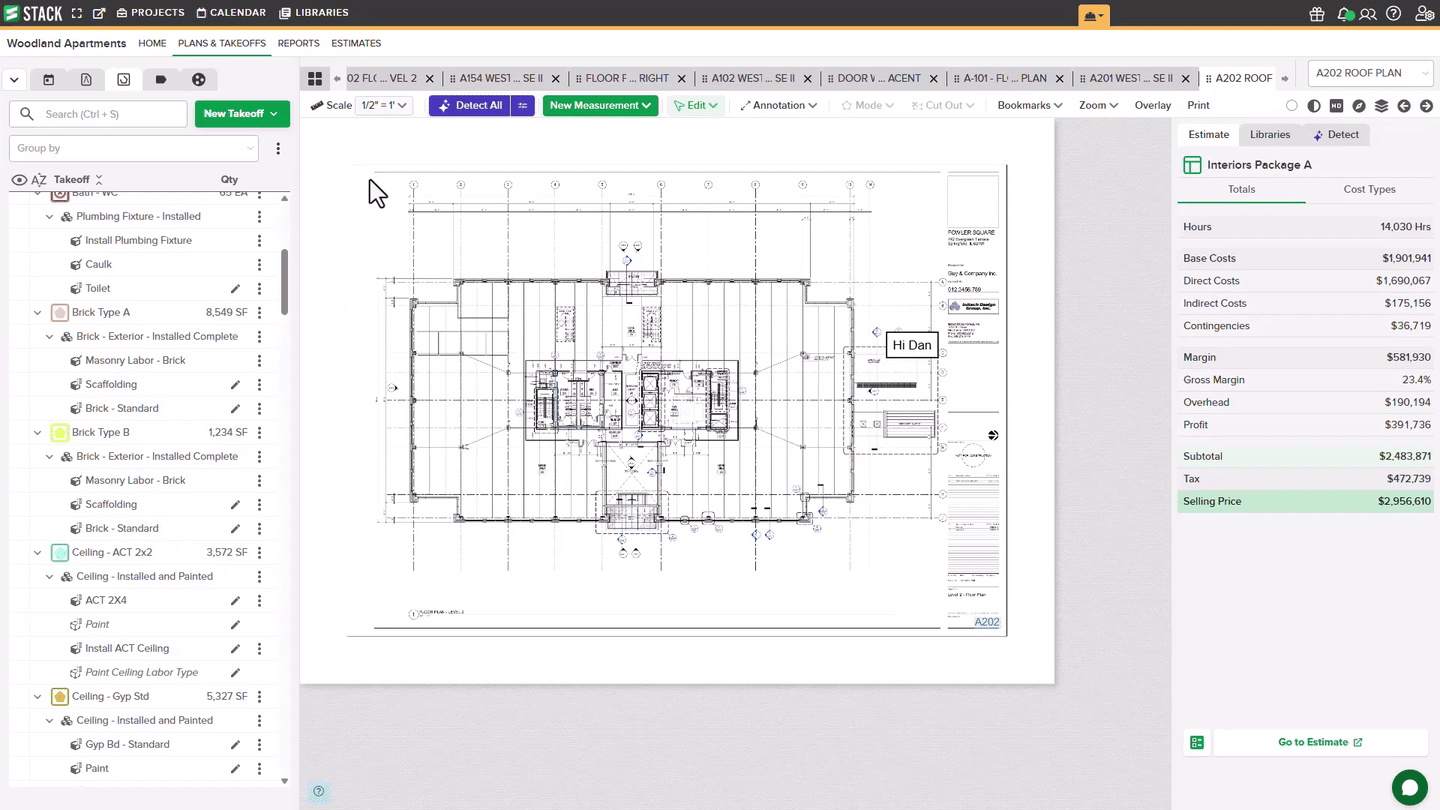Collapse Brick Type A takeoff
The width and height of the screenshot is (1440, 810).
click(37, 312)
